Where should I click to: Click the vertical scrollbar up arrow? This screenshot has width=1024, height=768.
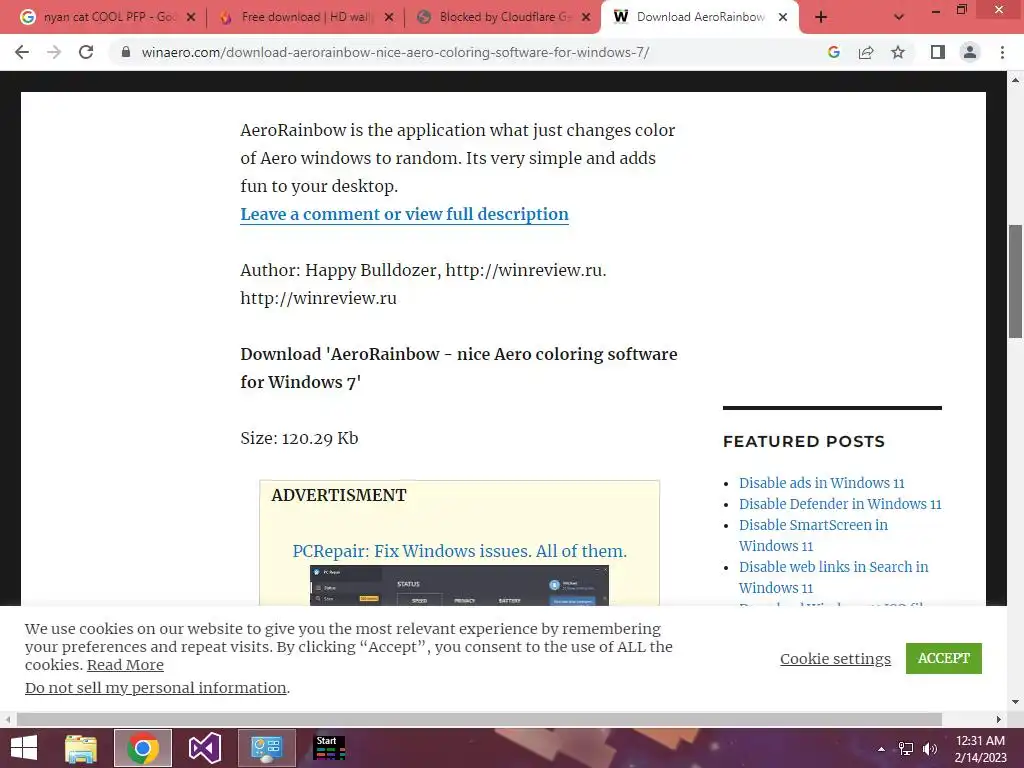1016,80
